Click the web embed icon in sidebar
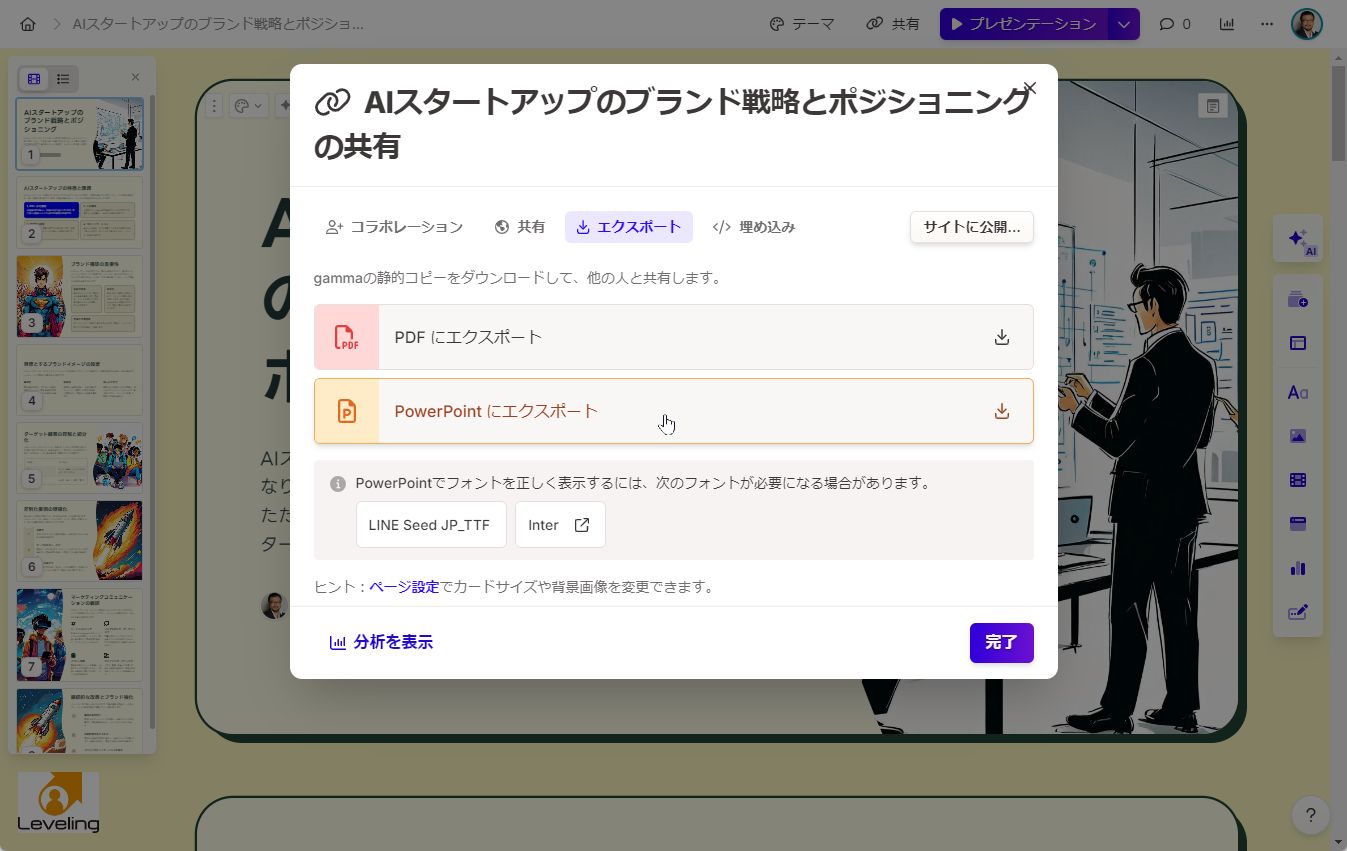 click(x=1297, y=523)
